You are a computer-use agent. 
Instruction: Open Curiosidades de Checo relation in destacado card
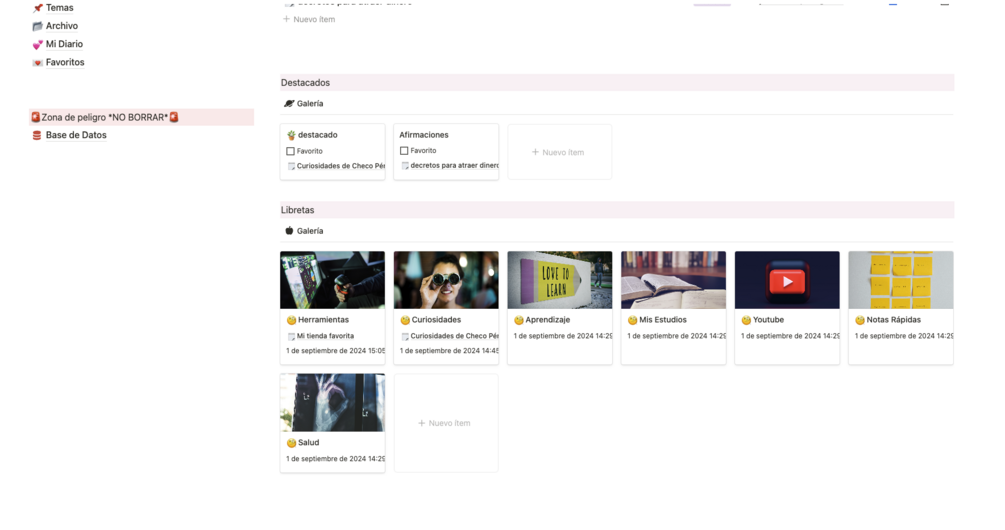click(340, 166)
